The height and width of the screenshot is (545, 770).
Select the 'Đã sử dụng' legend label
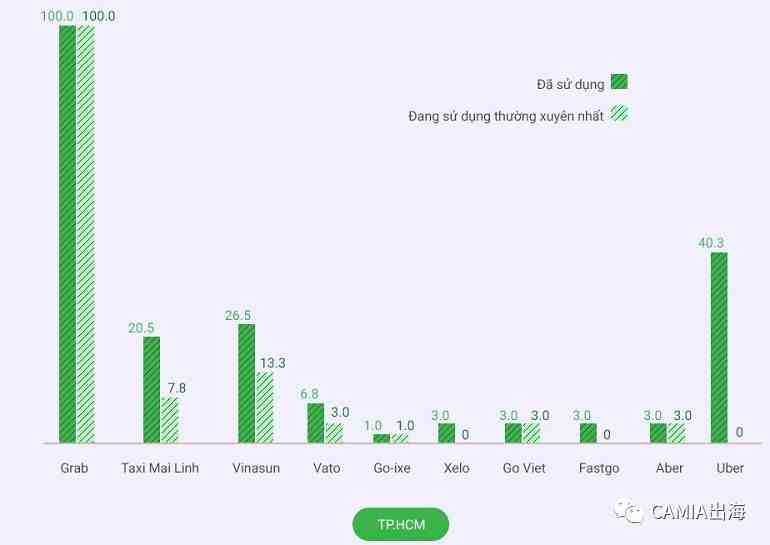tap(570, 84)
